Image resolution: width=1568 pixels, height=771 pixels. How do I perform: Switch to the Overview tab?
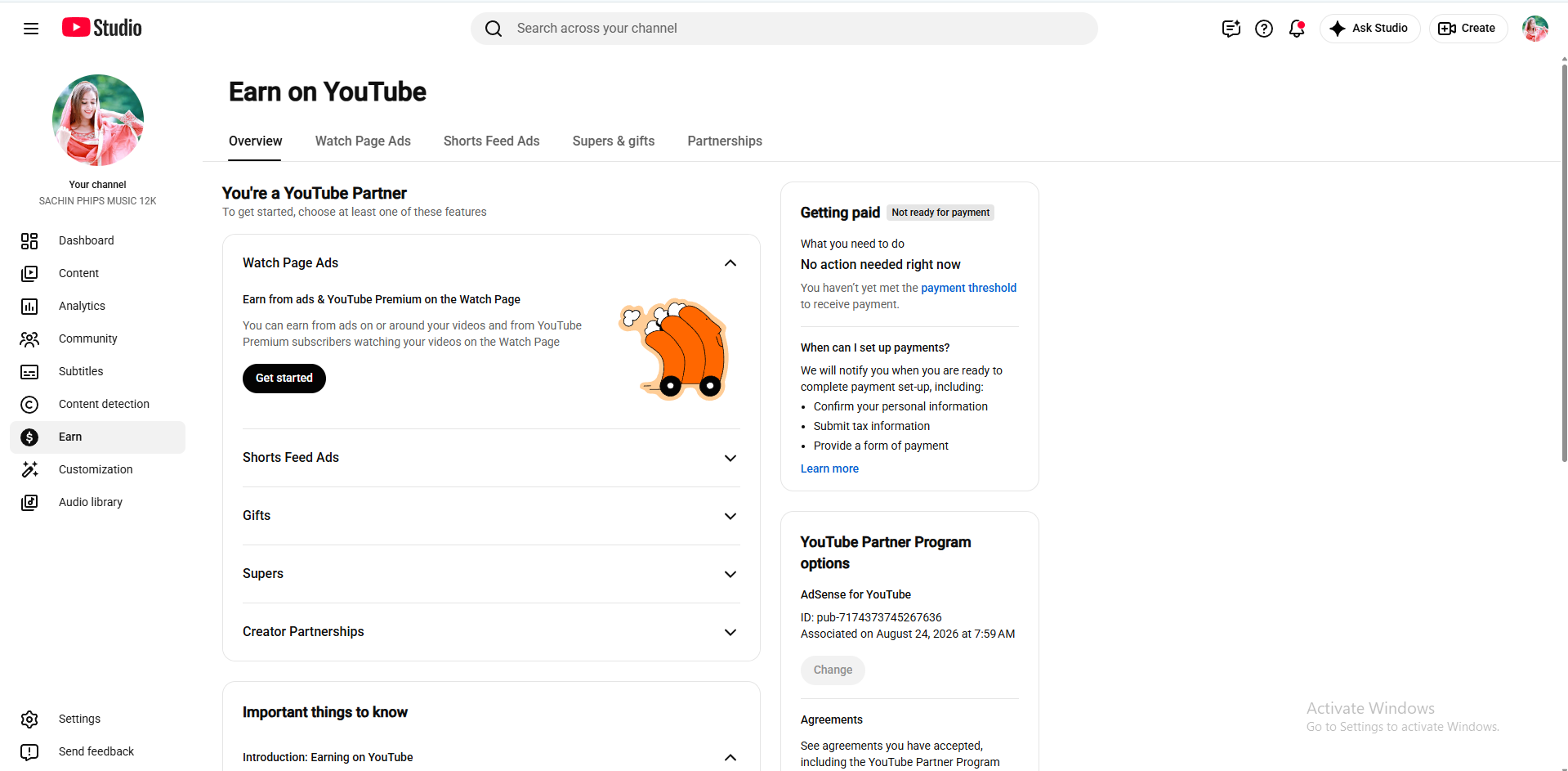255,141
